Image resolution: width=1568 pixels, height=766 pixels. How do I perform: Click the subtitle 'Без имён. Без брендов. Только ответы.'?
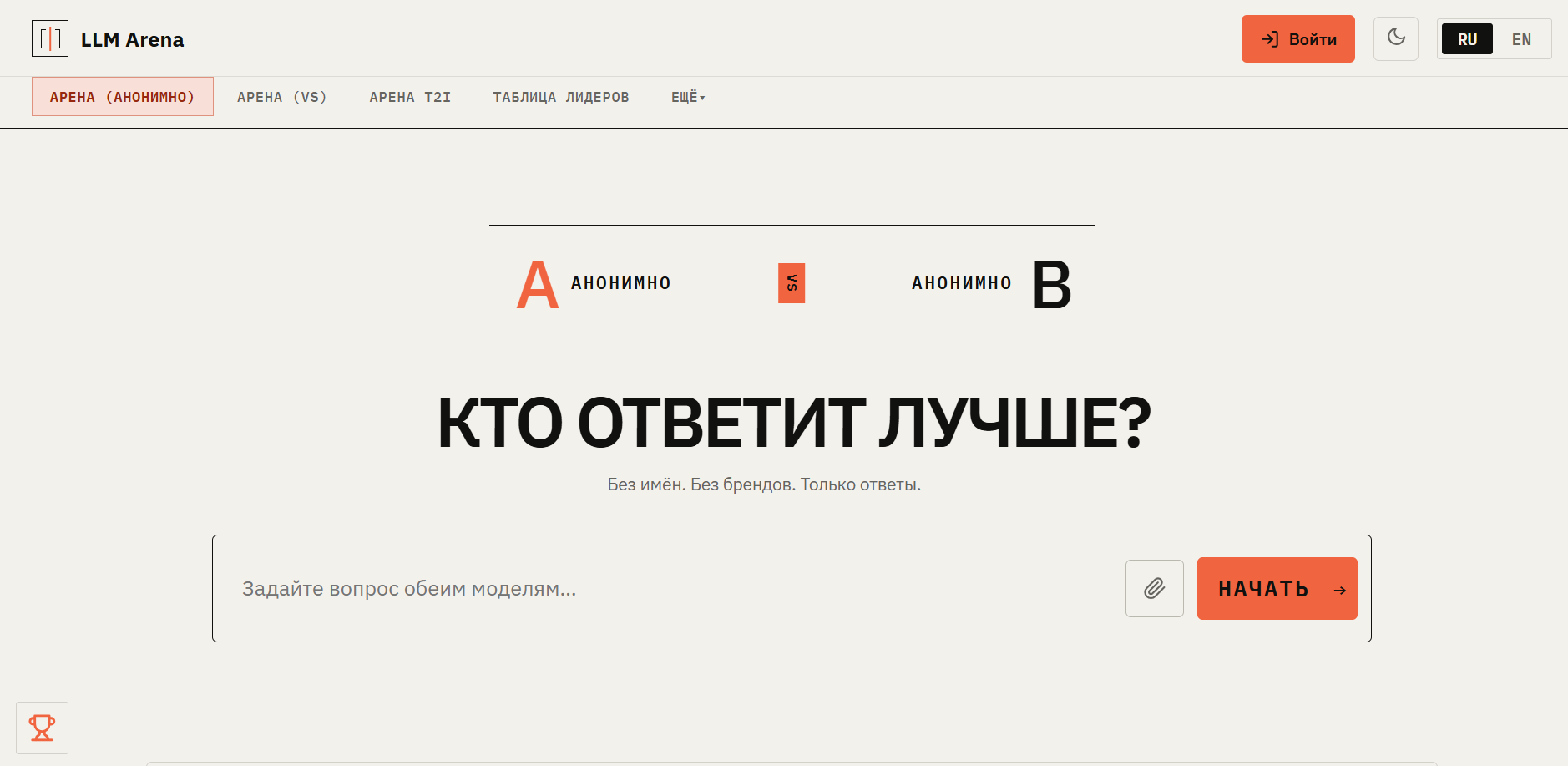point(764,484)
